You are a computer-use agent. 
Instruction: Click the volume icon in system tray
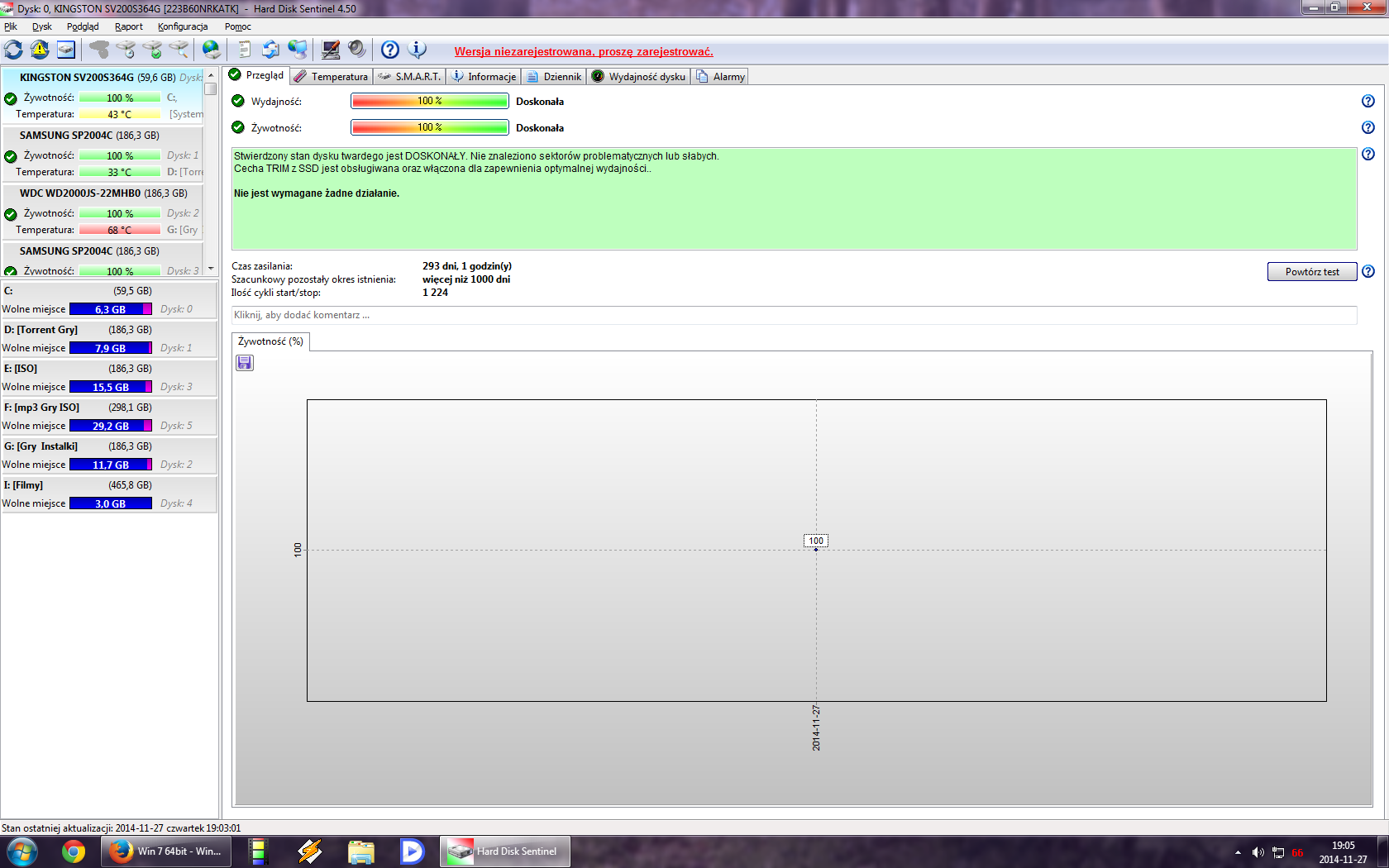(x=1258, y=852)
